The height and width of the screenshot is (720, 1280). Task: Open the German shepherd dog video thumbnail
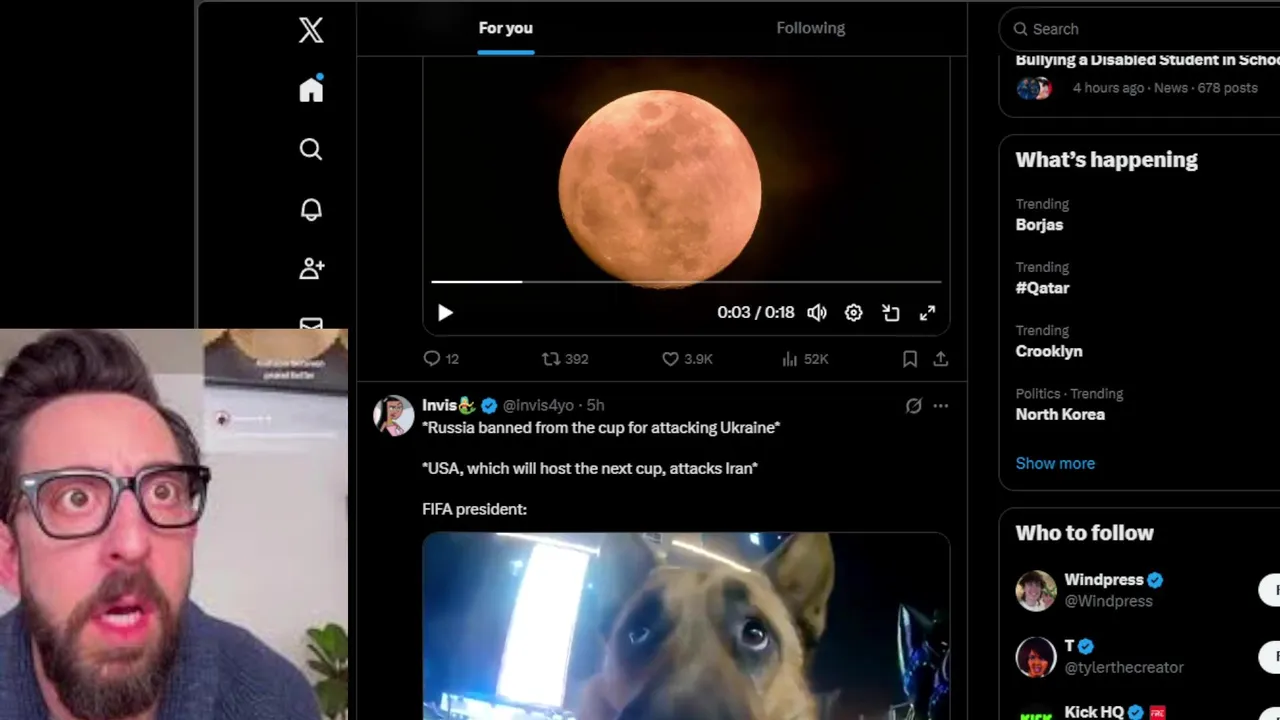686,626
